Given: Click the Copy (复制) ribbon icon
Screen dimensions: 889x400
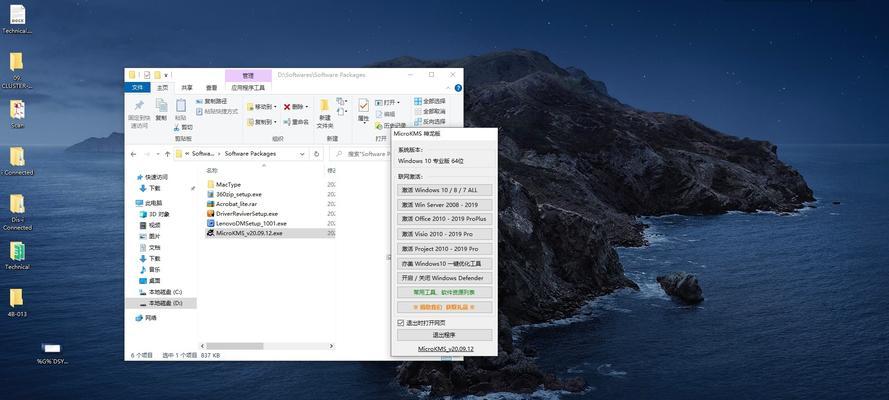Looking at the screenshot, I should (x=162, y=109).
